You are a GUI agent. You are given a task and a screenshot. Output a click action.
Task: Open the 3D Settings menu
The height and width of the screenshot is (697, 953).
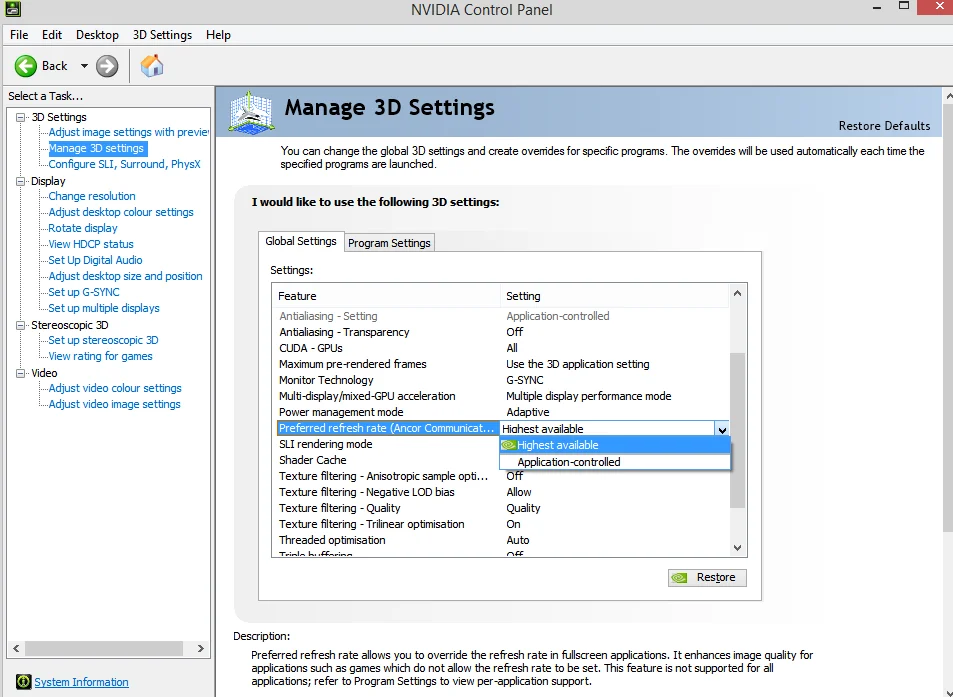click(x=162, y=35)
